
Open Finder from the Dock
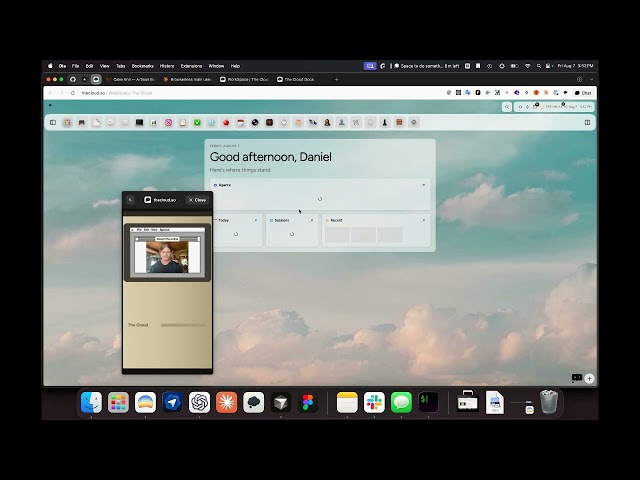coord(91,402)
